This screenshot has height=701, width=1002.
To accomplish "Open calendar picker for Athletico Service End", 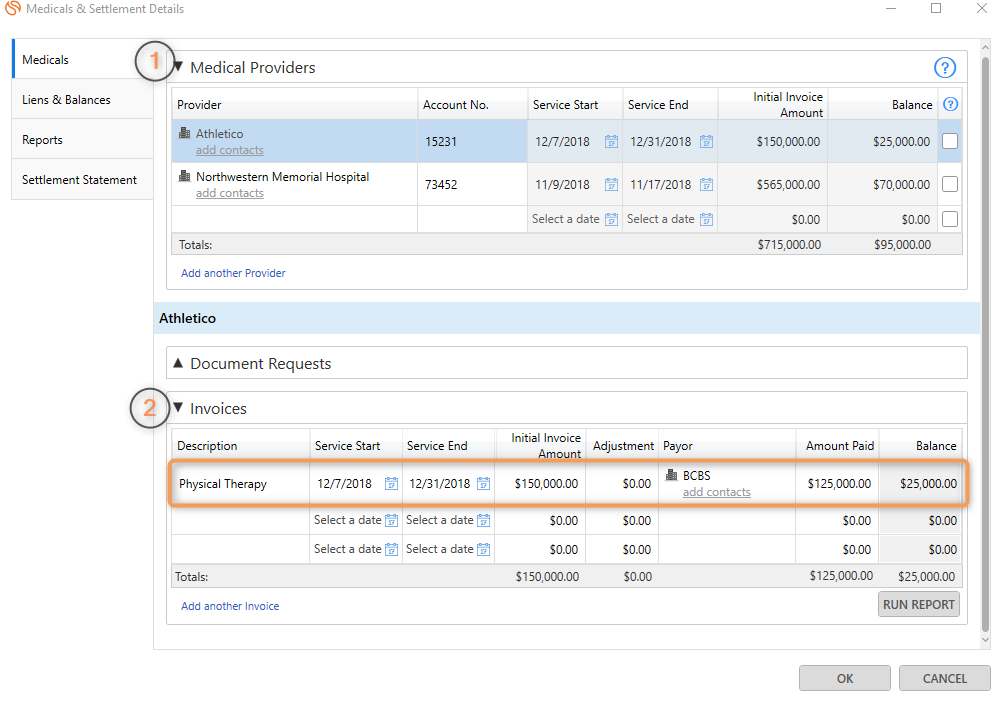I will (706, 142).
